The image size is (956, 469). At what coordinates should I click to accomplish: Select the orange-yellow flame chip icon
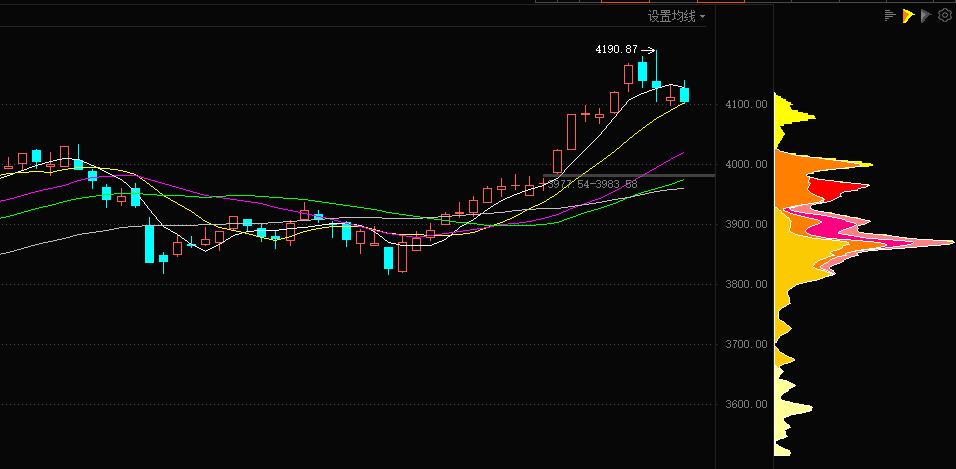(908, 16)
